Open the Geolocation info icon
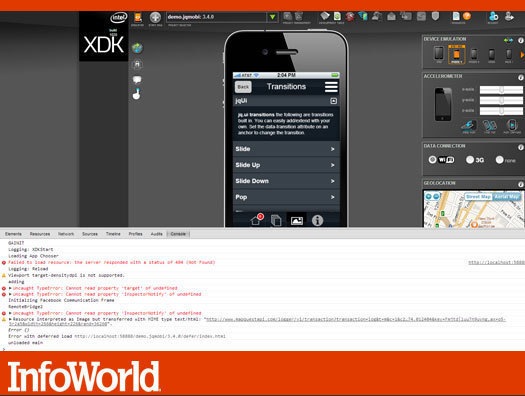The image size is (525, 396). pyautogui.click(x=521, y=184)
